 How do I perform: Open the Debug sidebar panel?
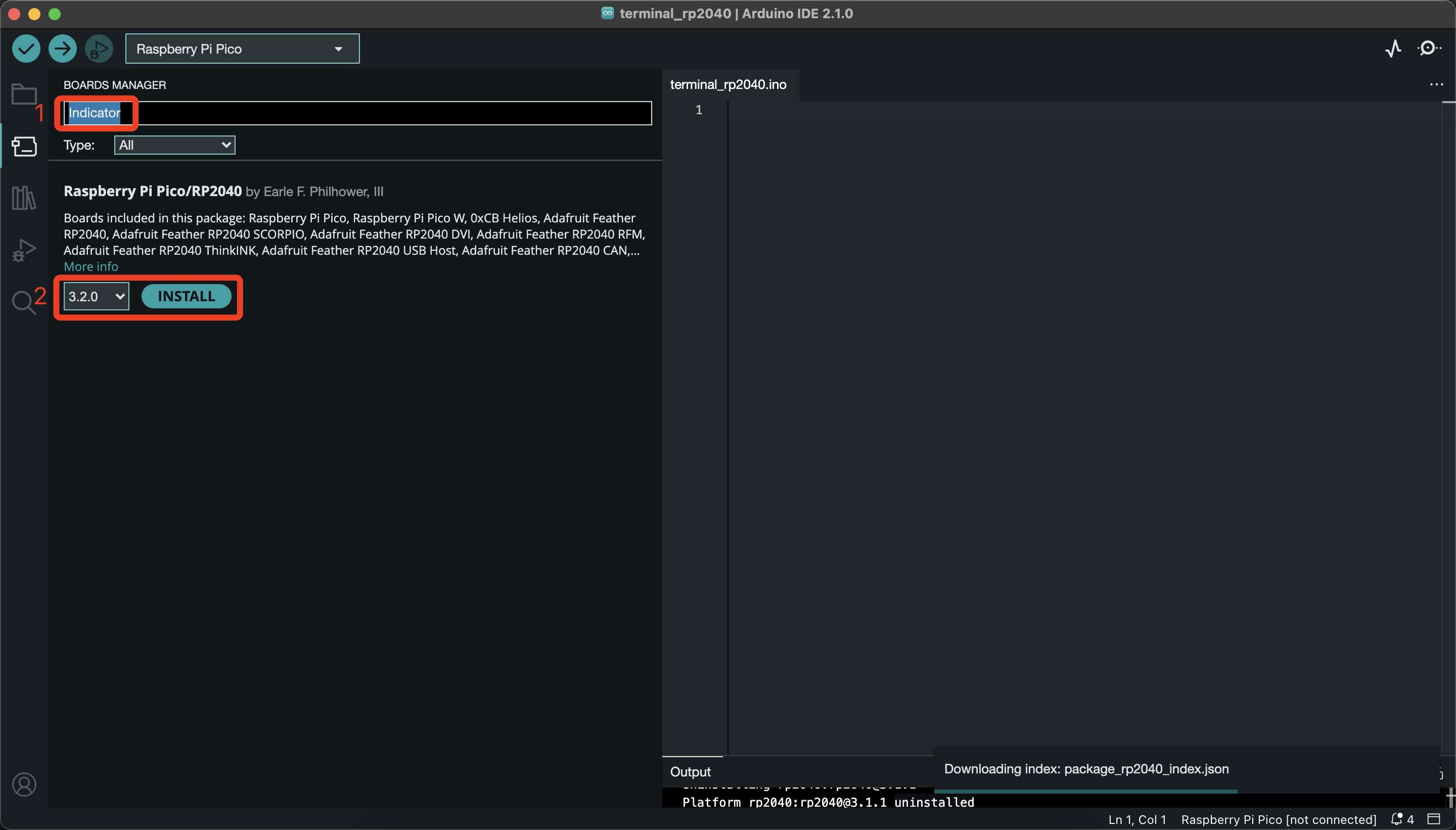(x=24, y=250)
